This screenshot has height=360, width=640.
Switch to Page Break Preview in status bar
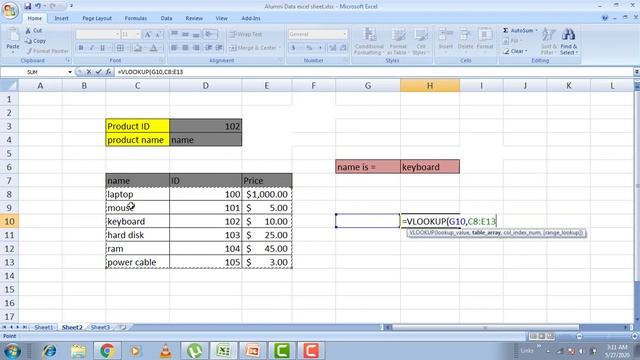pyautogui.click(x=550, y=336)
